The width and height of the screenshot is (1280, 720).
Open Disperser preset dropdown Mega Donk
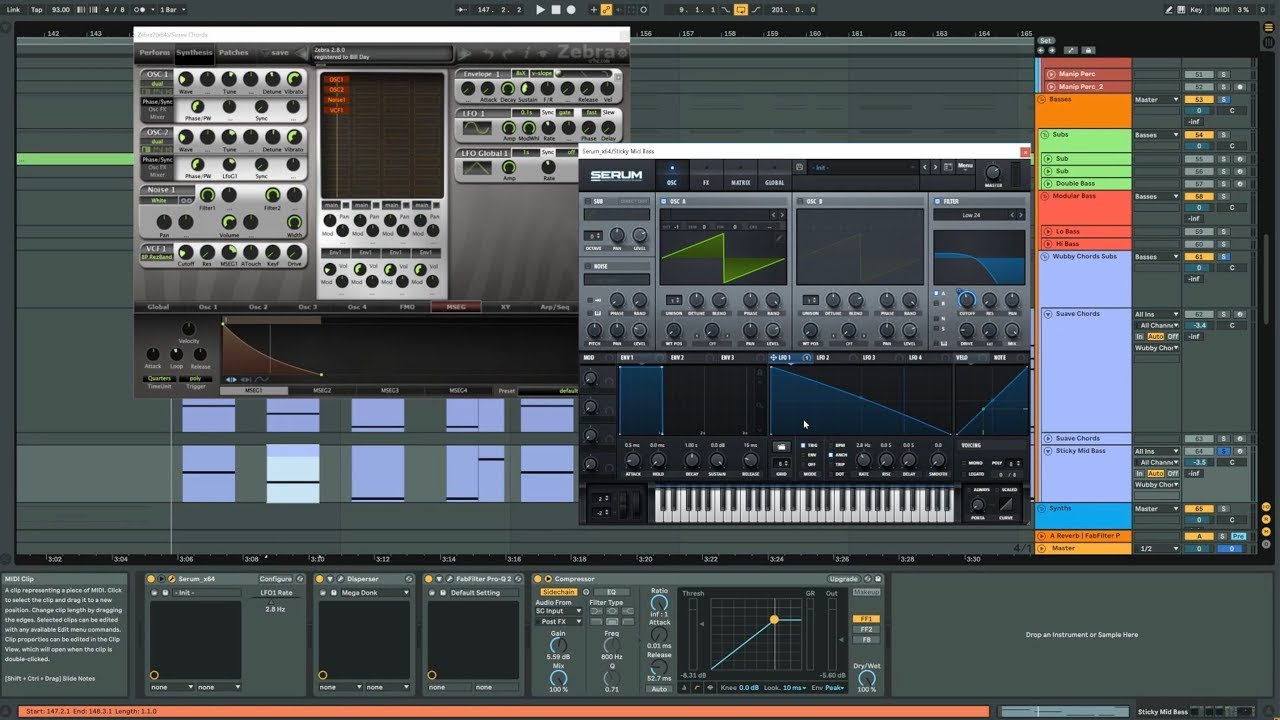(x=374, y=593)
